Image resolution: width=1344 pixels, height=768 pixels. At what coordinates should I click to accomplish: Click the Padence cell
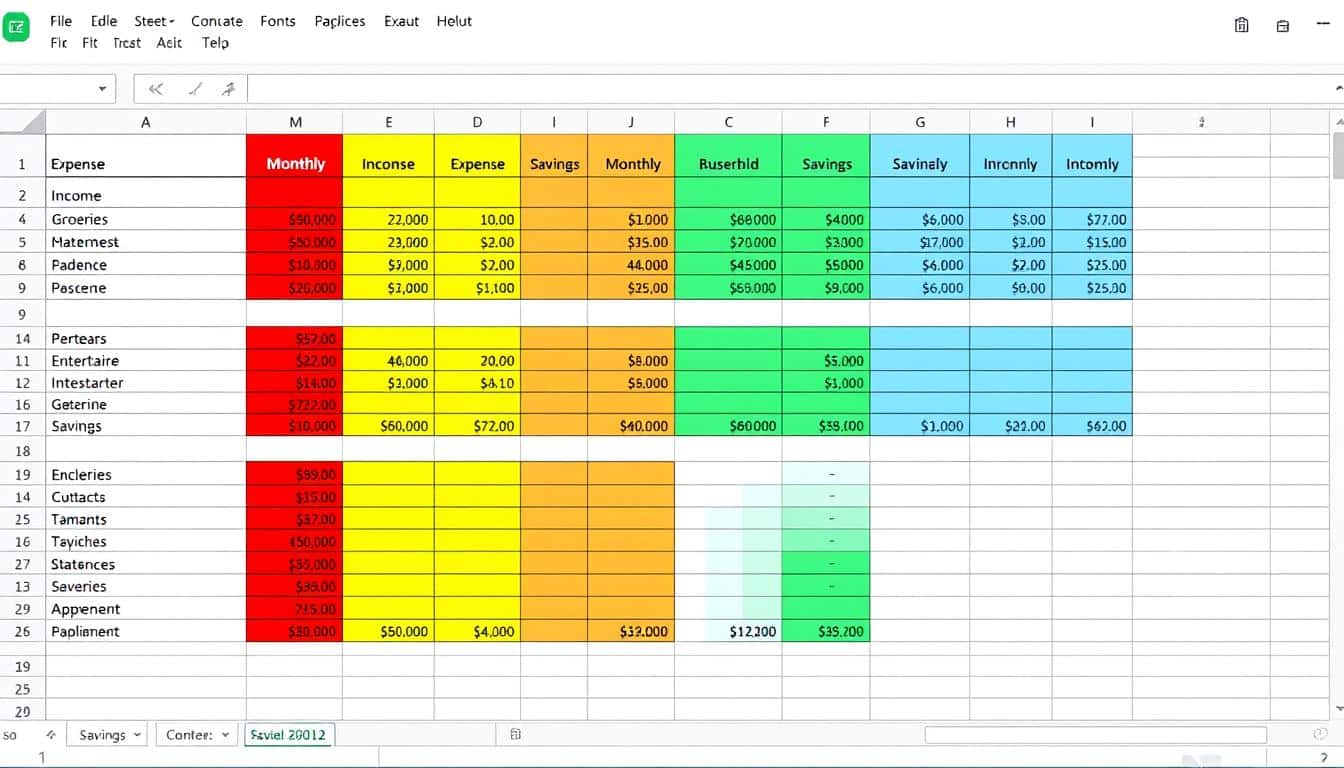tap(146, 265)
